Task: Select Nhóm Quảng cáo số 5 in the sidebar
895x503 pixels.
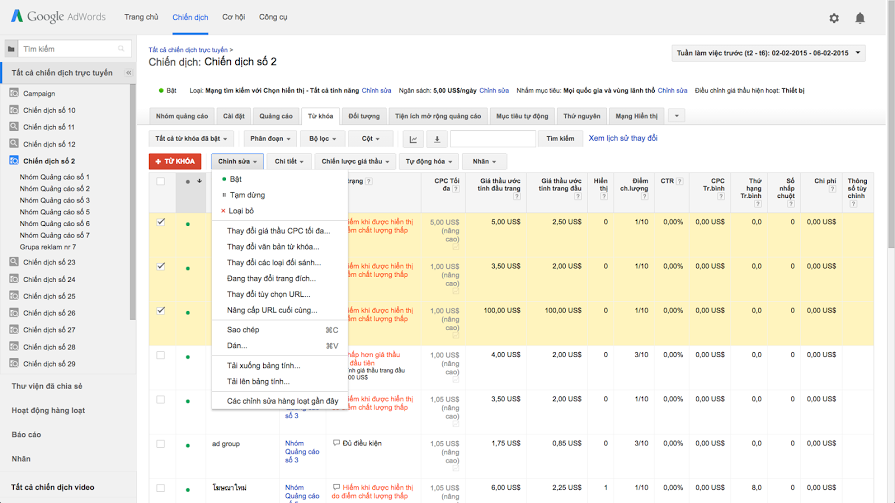Action: [55, 212]
